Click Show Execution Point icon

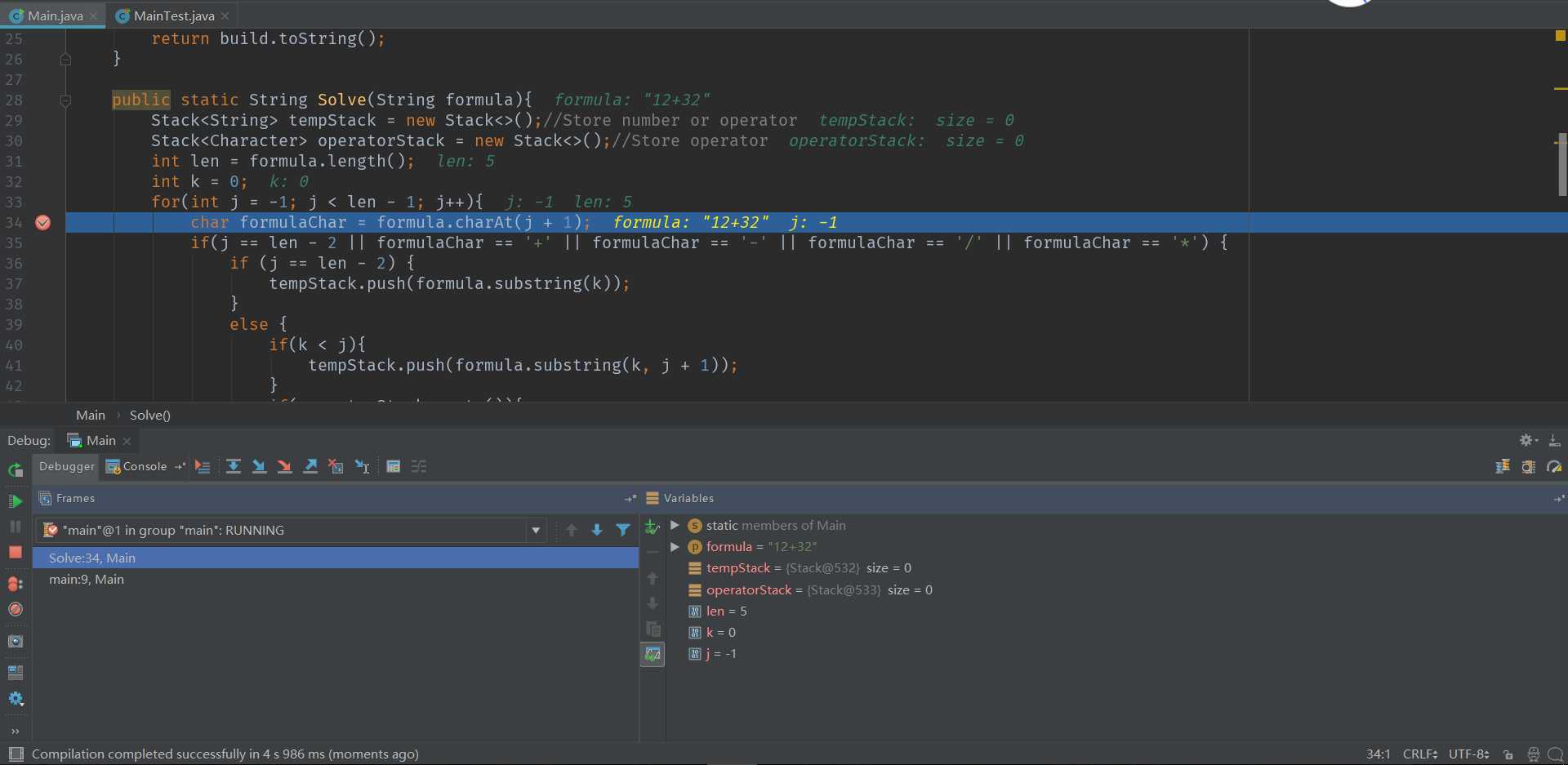click(x=203, y=466)
